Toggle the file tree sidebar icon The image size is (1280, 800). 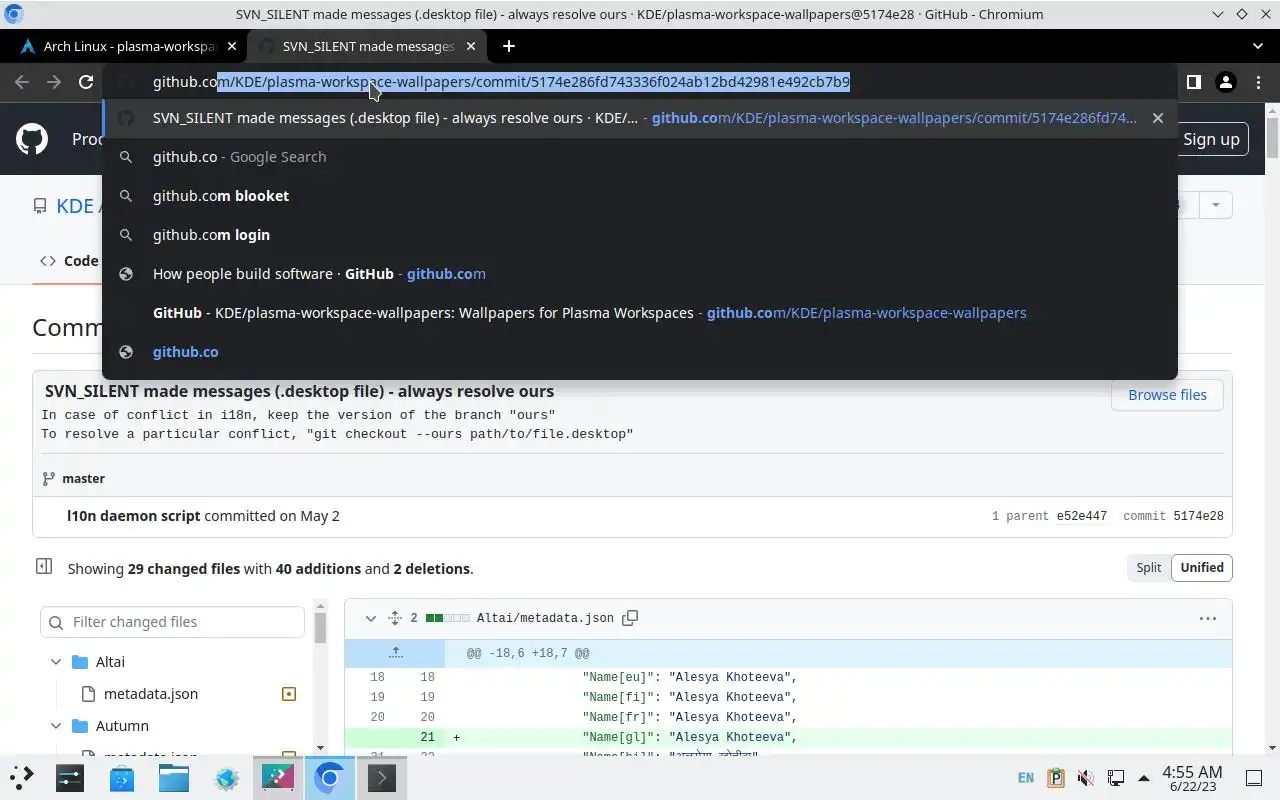[x=44, y=566]
